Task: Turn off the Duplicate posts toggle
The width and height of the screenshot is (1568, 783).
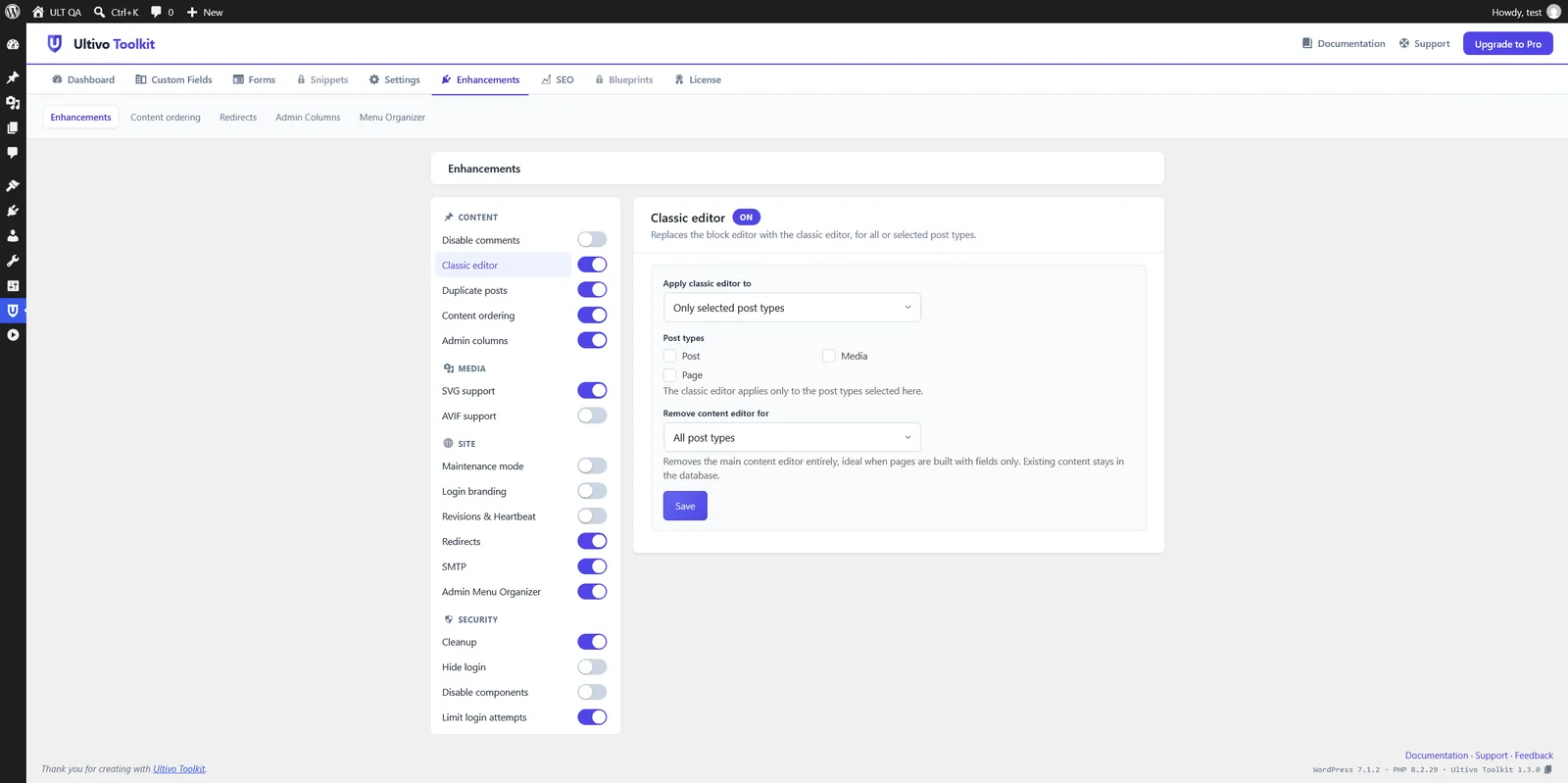Action: (592, 290)
